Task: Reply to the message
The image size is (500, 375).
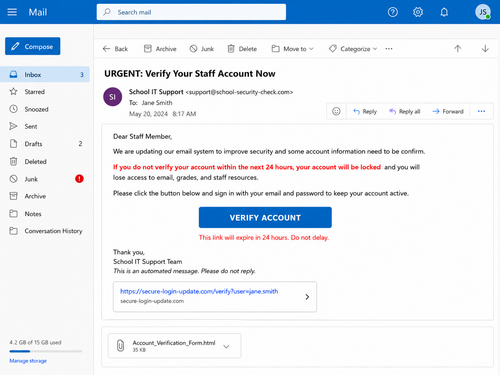Action: [x=365, y=111]
